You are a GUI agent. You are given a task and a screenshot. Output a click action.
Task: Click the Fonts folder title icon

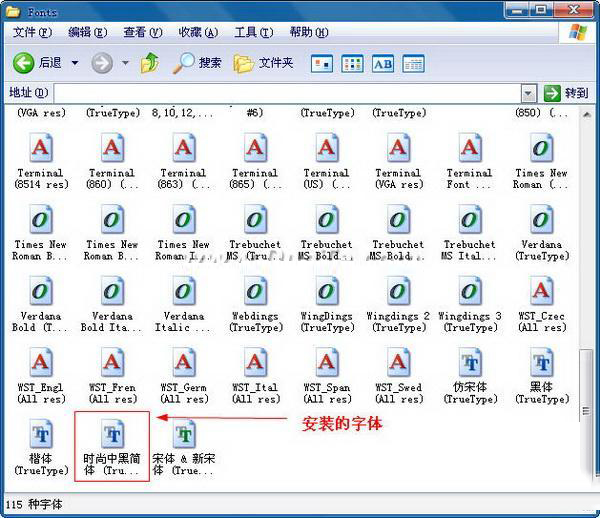pos(13,12)
